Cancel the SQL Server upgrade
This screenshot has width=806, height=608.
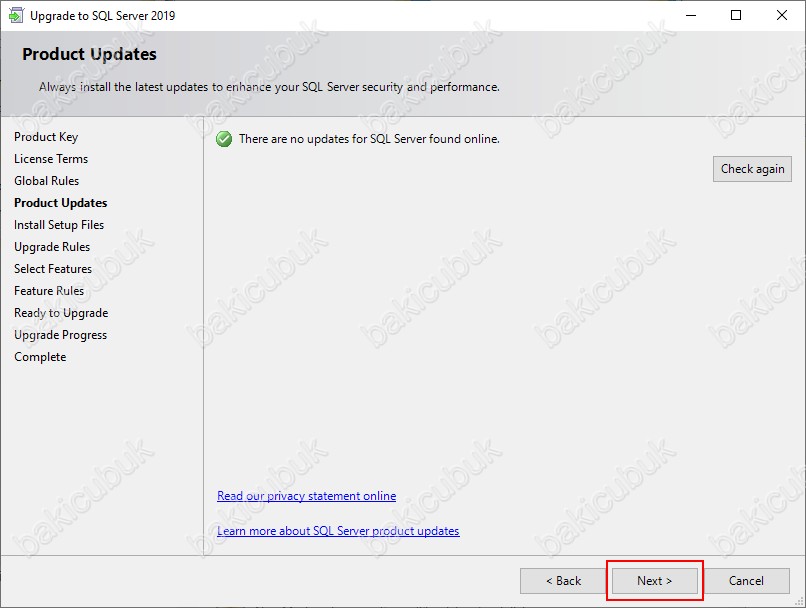click(x=746, y=581)
